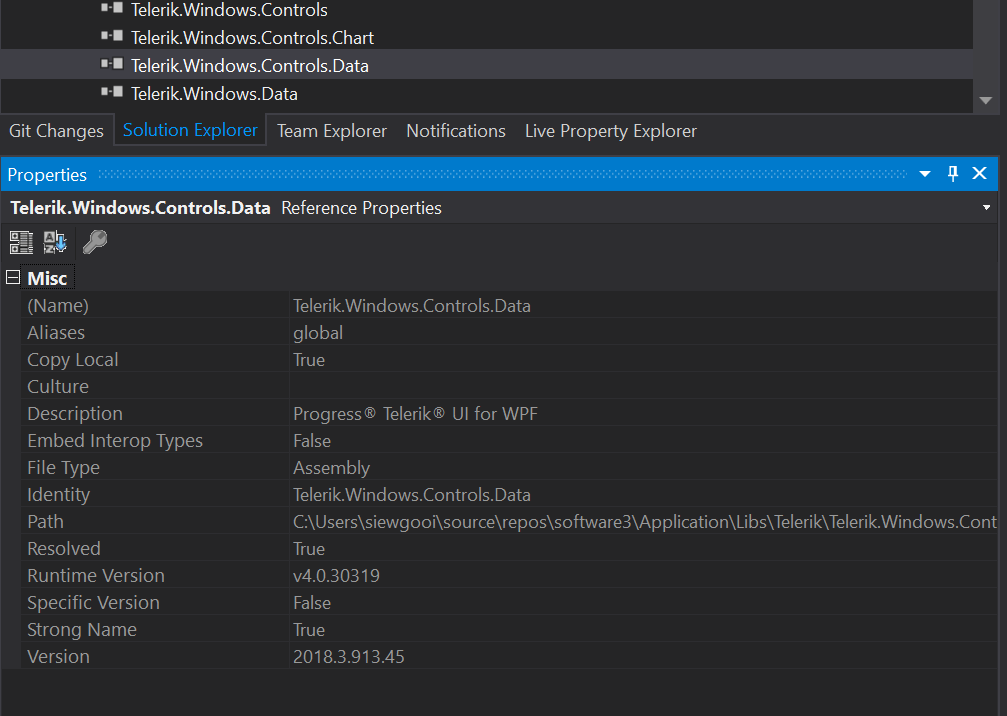
Task: Select the Copy Local True value
Action: [309, 360]
